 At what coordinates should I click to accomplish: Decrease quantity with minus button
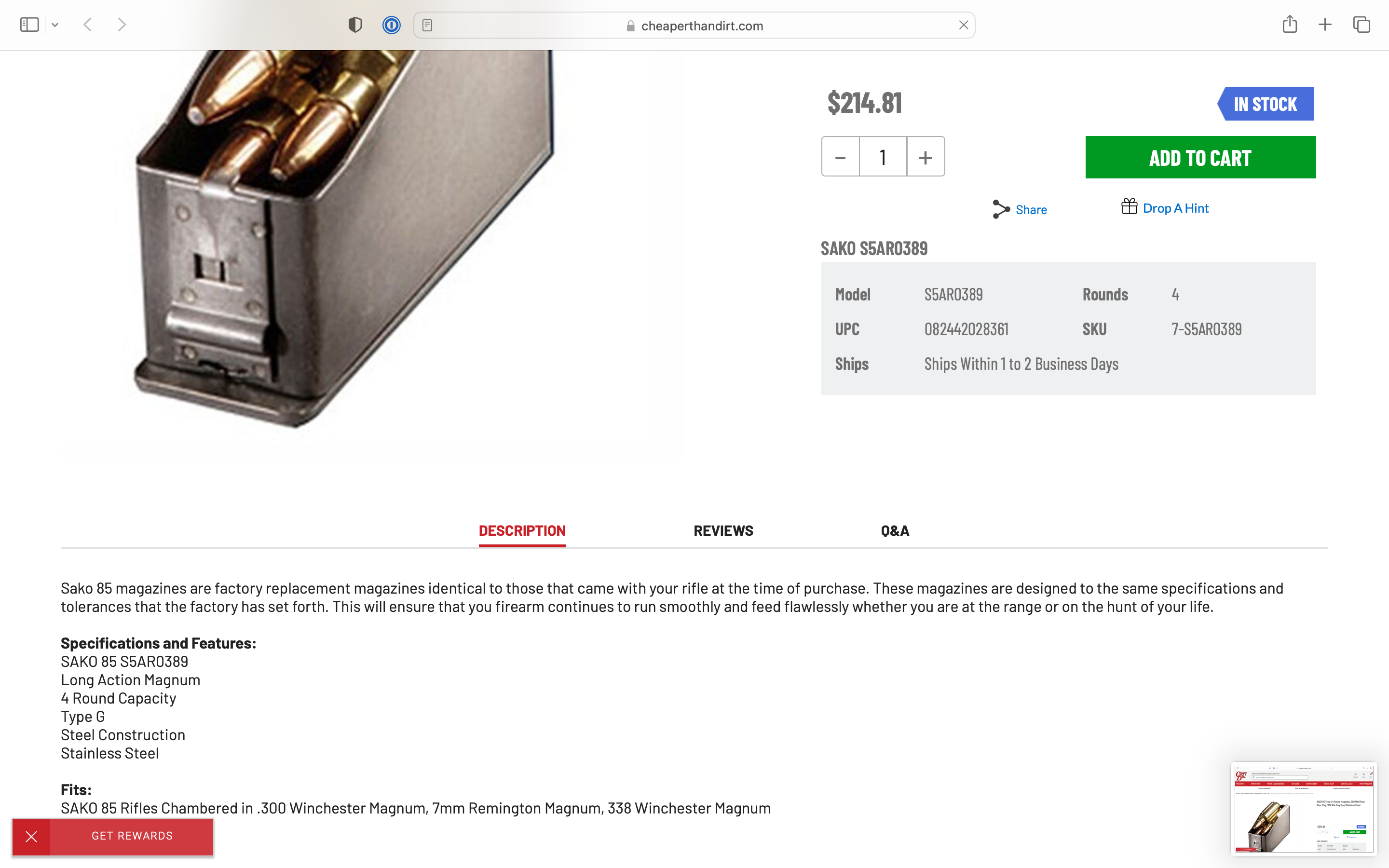point(840,157)
